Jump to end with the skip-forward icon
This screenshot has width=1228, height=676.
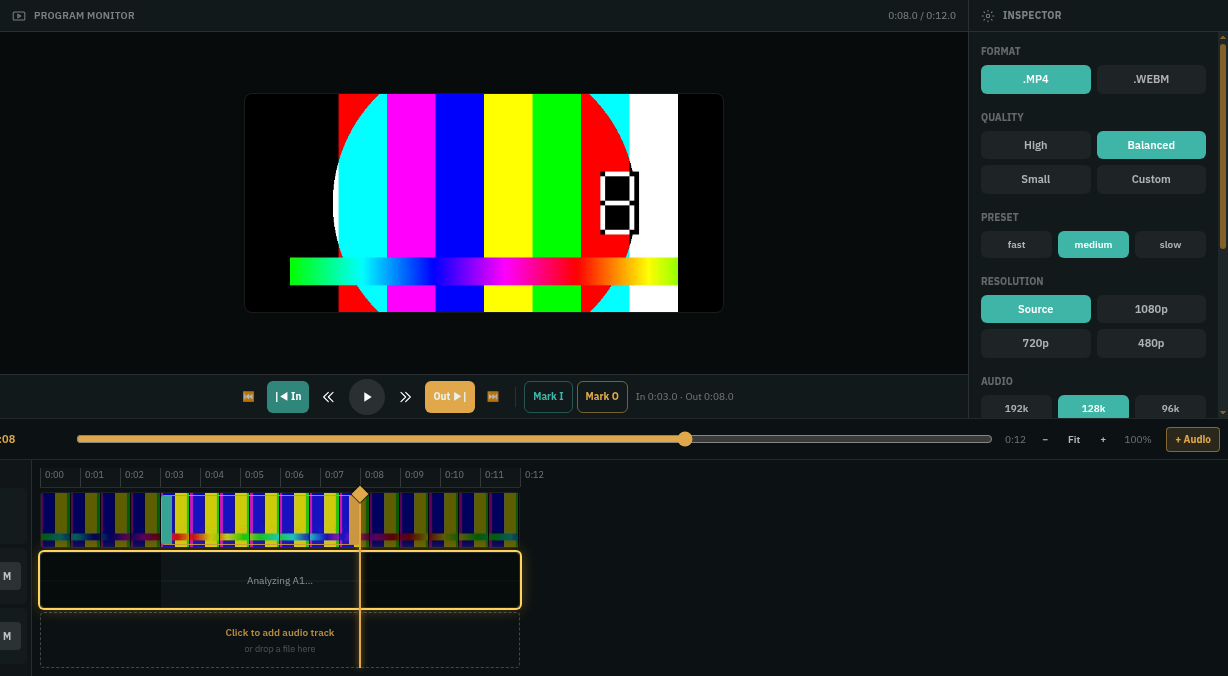coord(493,397)
